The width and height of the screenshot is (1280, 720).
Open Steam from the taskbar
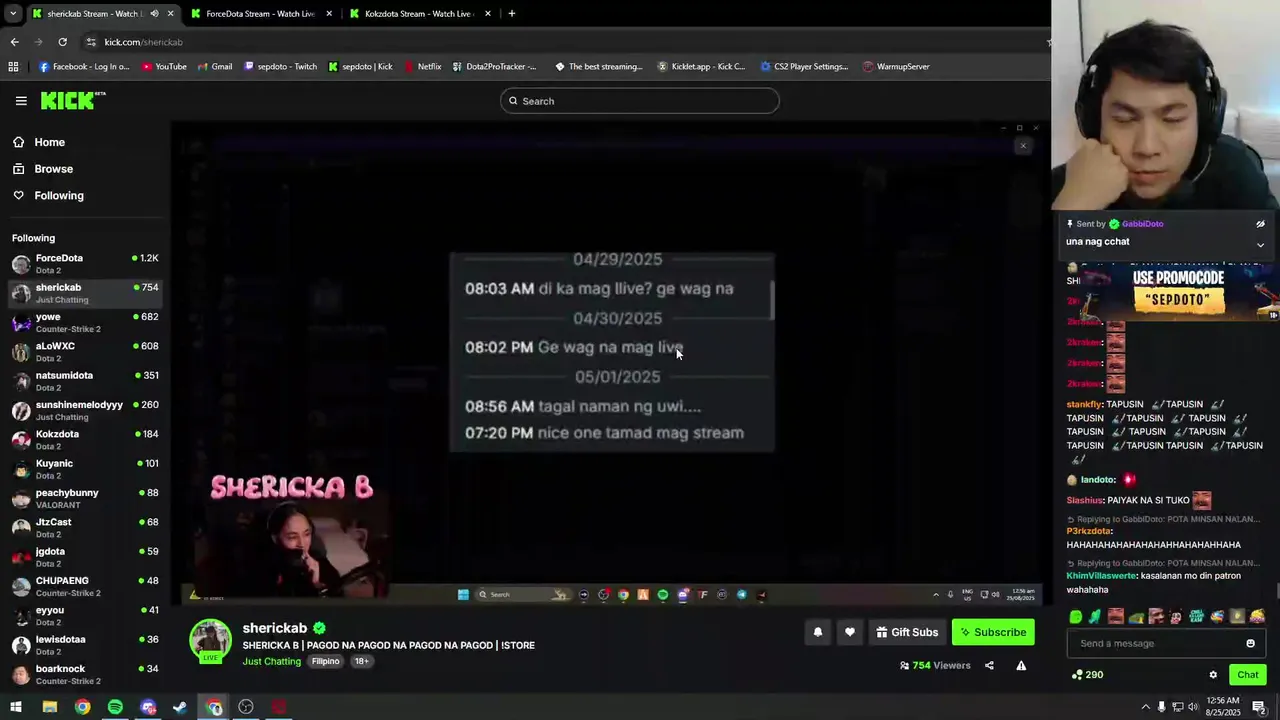click(x=180, y=707)
